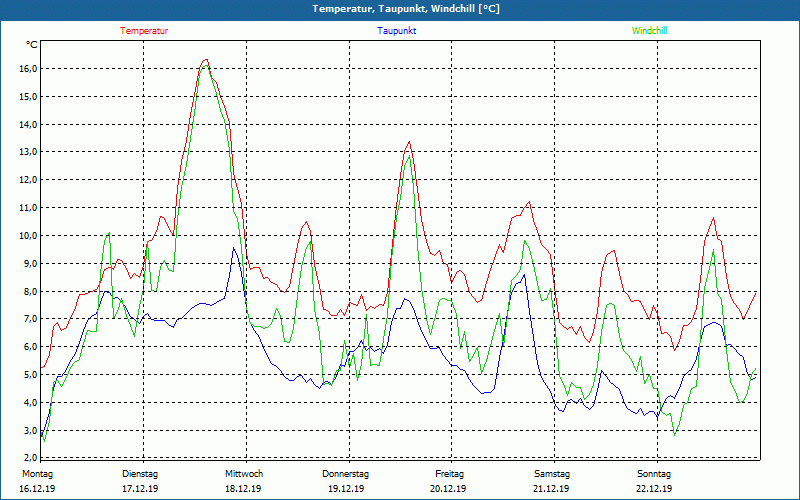This screenshot has height=500, width=800.
Task: Click the 8,0 y-axis value
Action: (x=31, y=292)
